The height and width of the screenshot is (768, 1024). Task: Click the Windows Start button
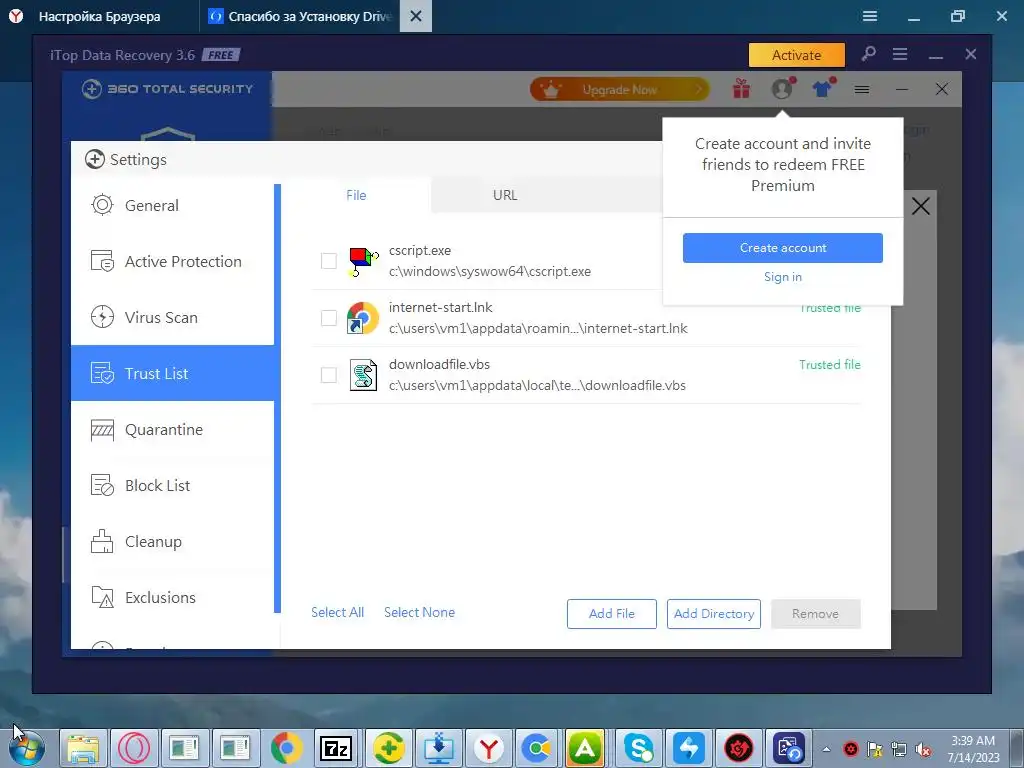pyautogui.click(x=27, y=748)
